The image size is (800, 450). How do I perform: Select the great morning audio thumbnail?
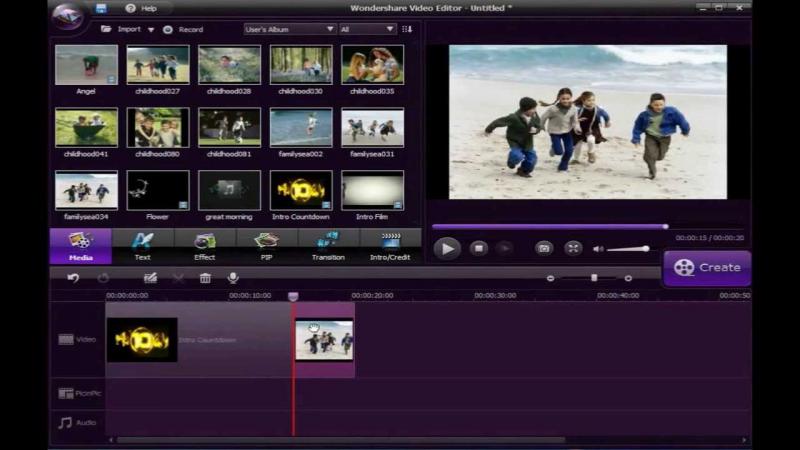click(229, 190)
